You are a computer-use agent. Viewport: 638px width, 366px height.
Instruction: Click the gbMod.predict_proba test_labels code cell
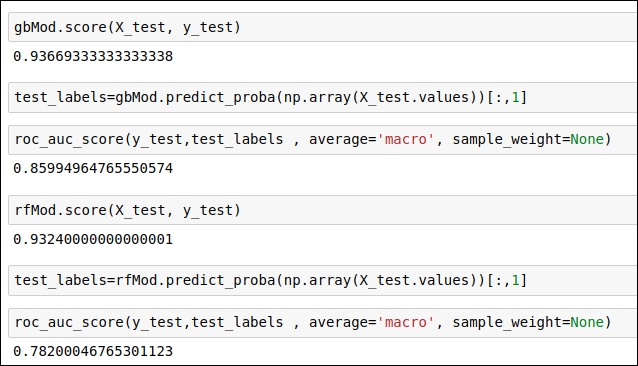pos(323,97)
